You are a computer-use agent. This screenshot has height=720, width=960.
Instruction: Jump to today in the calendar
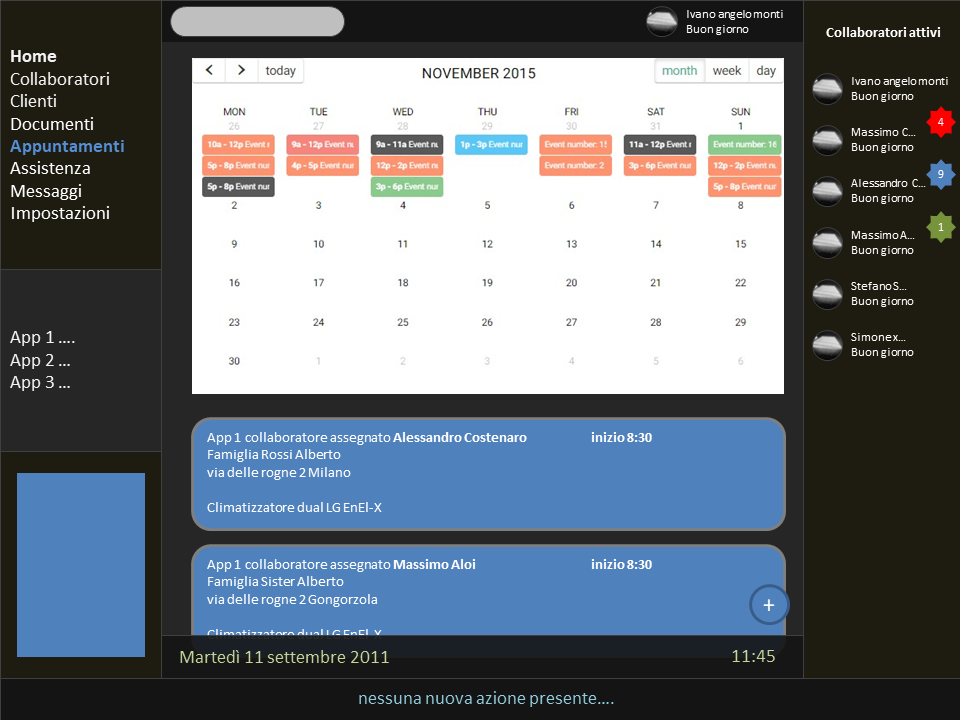click(x=280, y=70)
